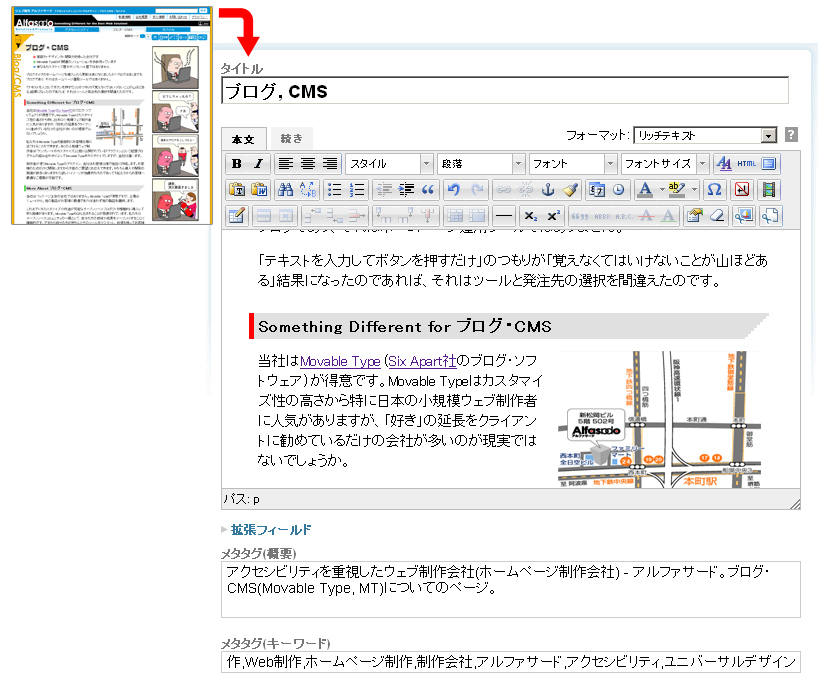Open the 段落 format dropdown
This screenshot has width=818, height=680.
(480, 164)
